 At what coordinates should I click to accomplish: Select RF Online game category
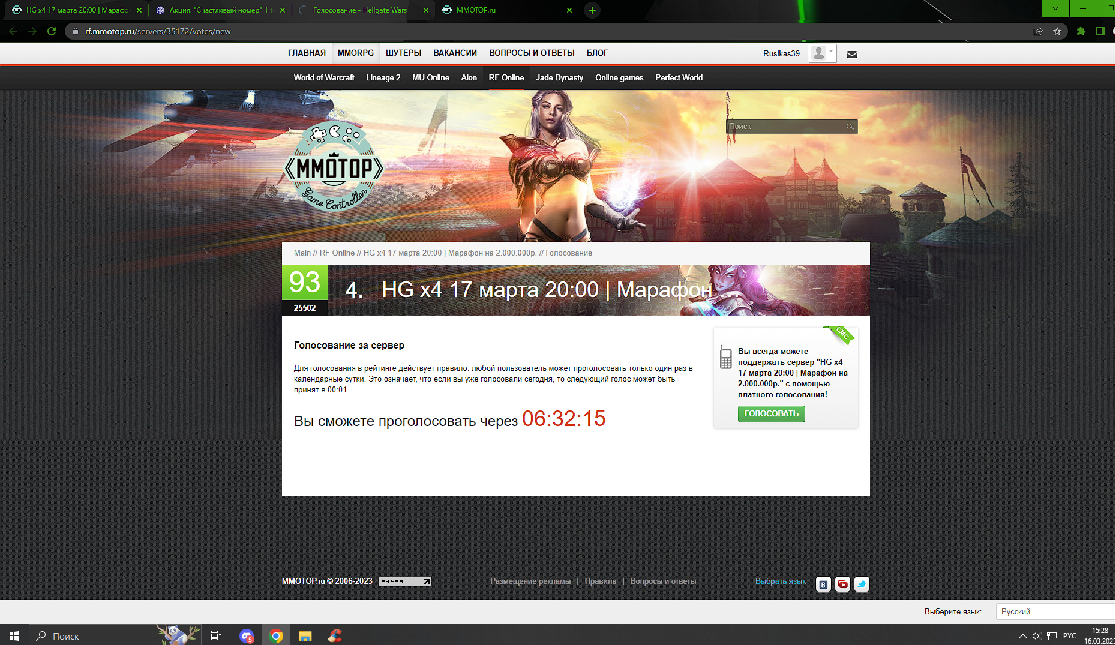506,78
